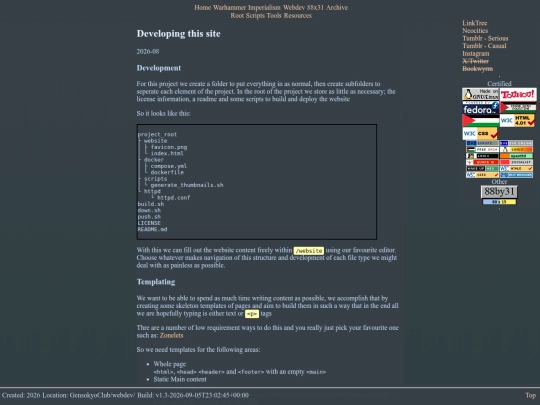Screen dimensions: 540x405
Task: Open the Neocities sidebar link
Action: point(475,31)
